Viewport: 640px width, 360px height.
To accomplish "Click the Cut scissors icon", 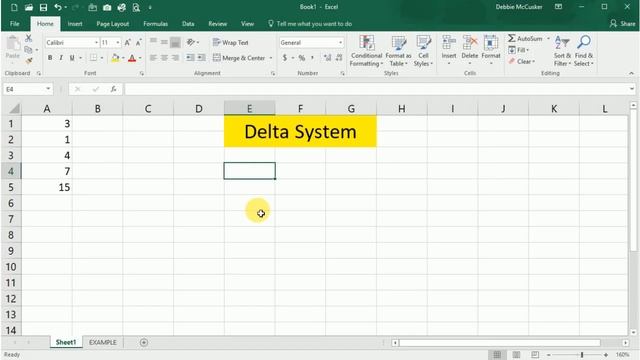I will 28,38.
